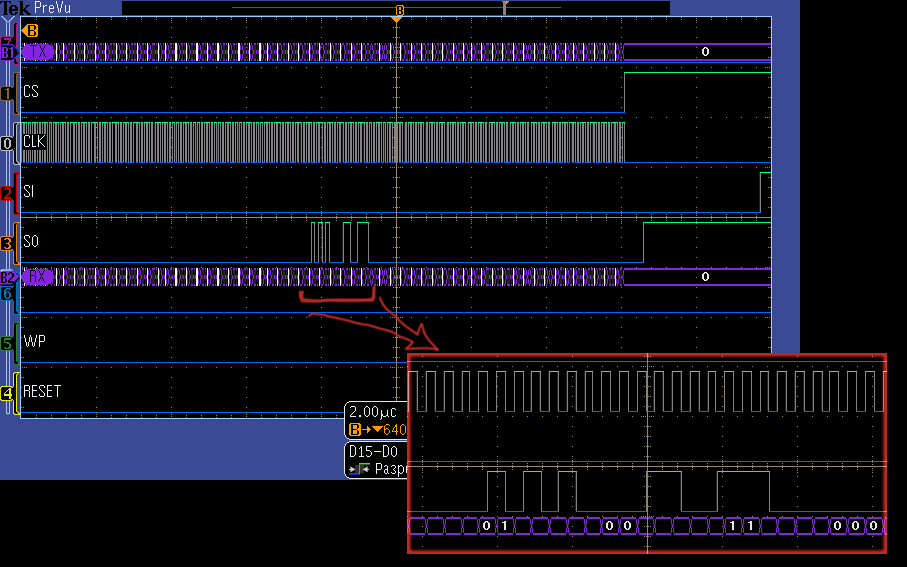Click the gray trigger position marker on the top record bar
The height and width of the screenshot is (567, 907).
504,7
